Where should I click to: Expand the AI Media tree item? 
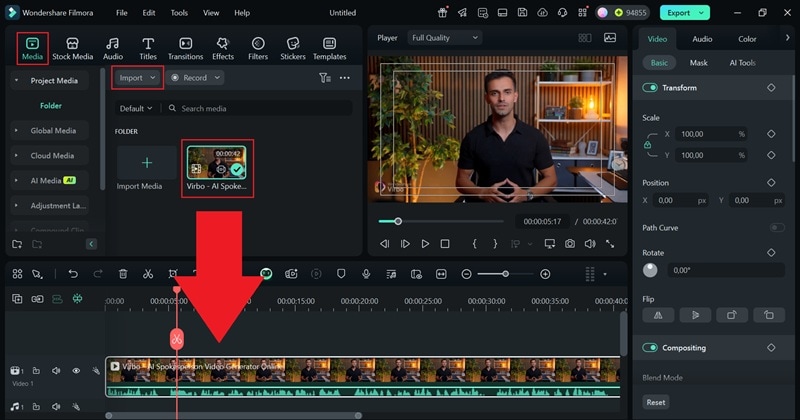point(16,180)
